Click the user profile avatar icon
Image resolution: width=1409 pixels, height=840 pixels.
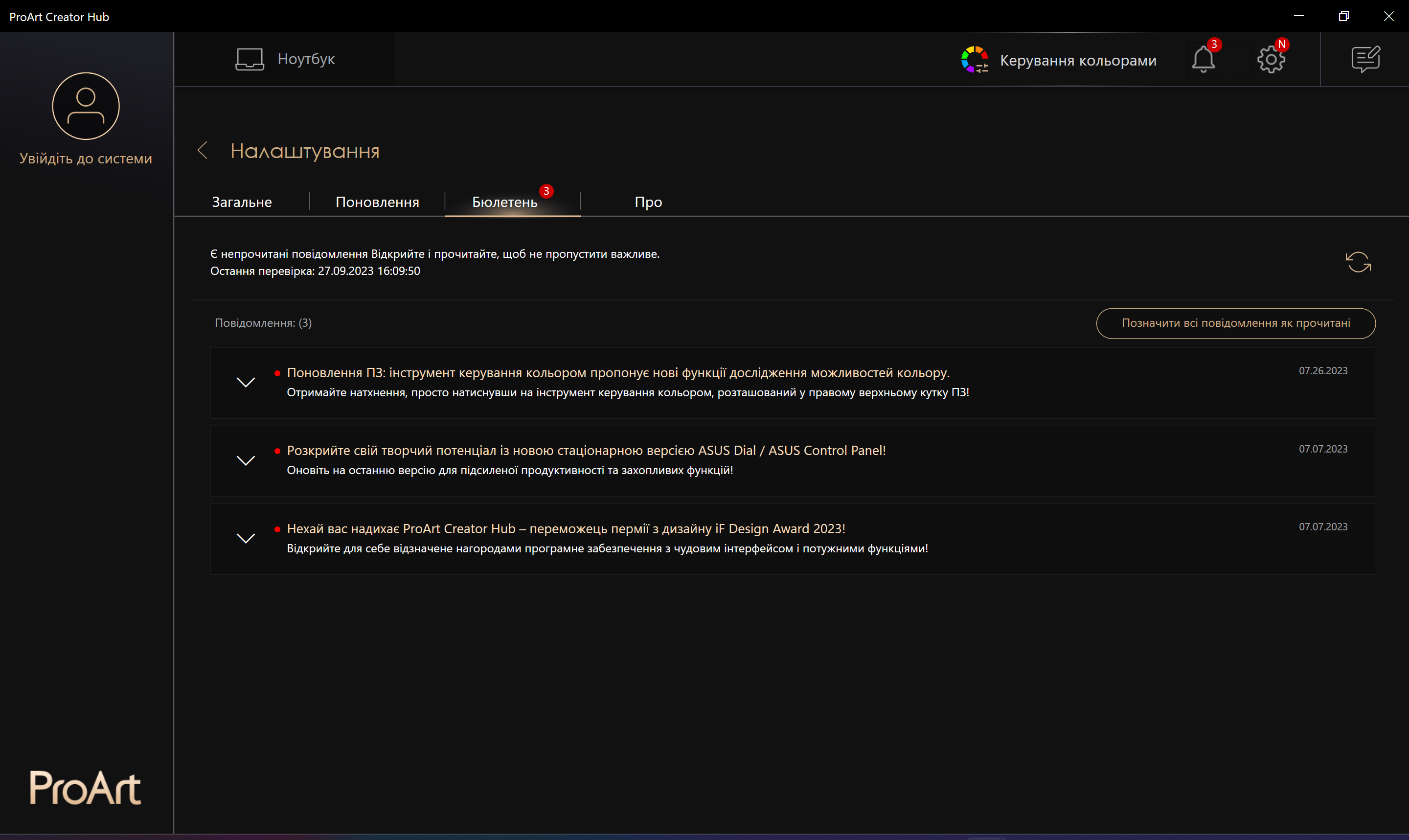(86, 106)
